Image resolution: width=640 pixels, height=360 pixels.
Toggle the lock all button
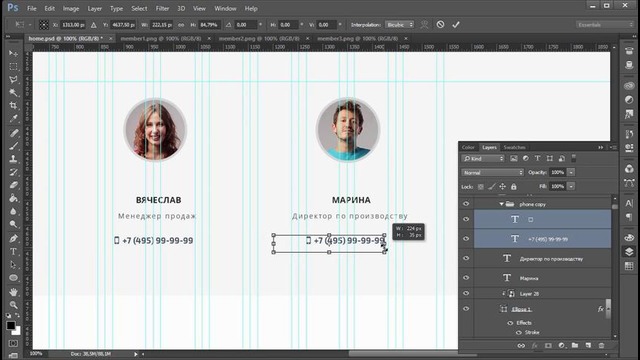coord(513,187)
